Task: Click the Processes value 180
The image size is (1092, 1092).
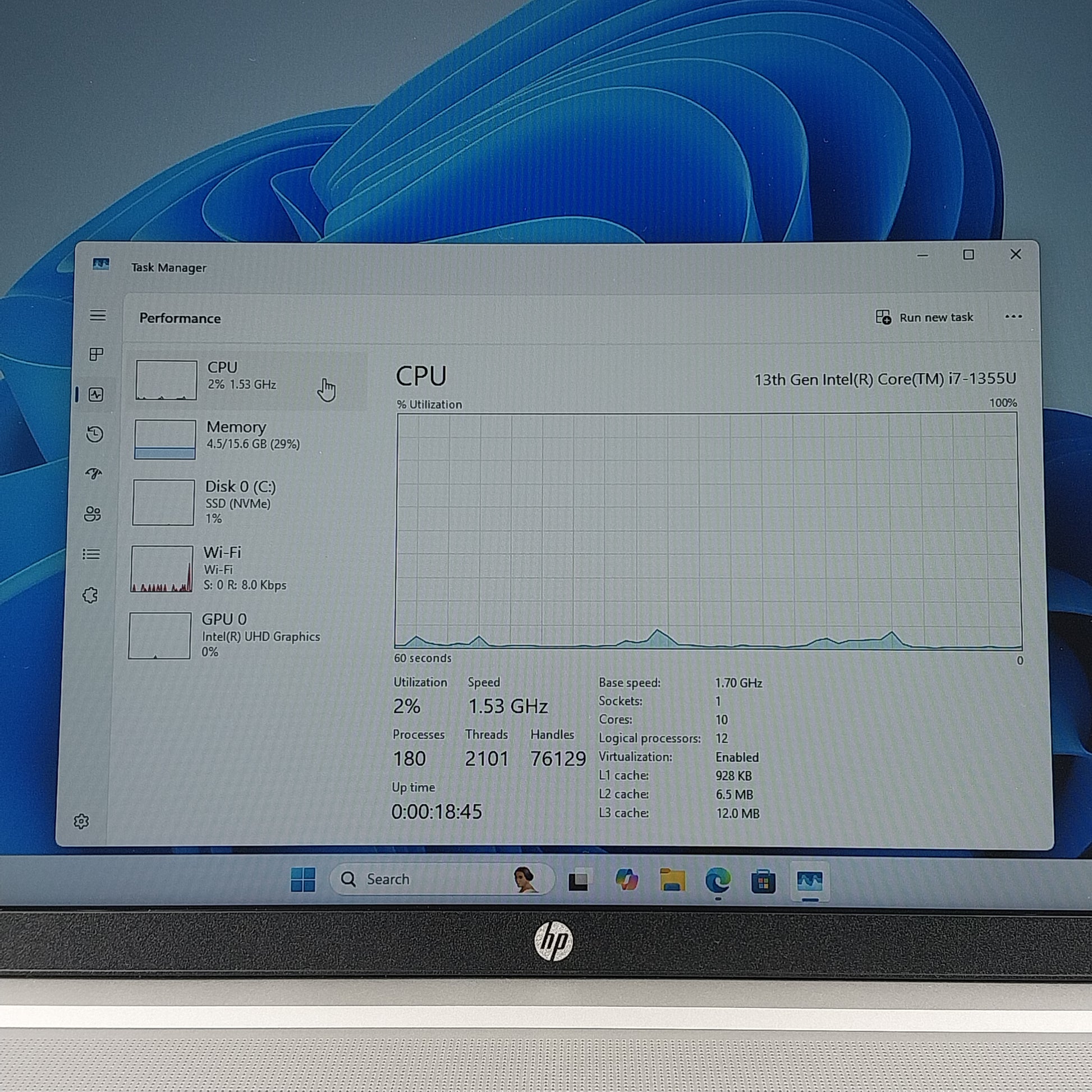Action: (x=409, y=759)
